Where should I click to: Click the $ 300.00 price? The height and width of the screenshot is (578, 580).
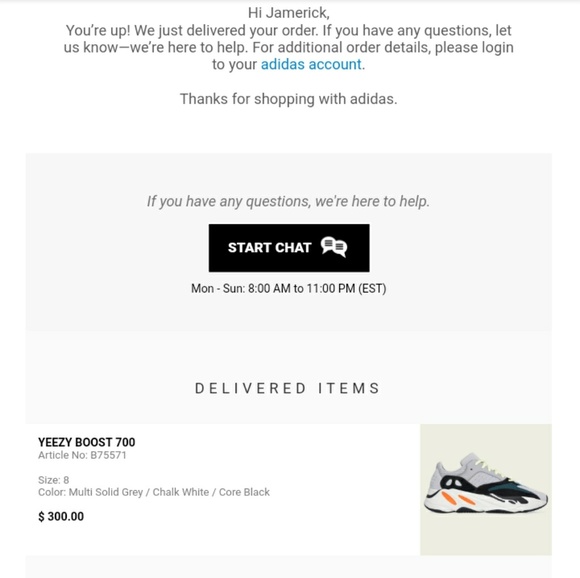tap(61, 516)
